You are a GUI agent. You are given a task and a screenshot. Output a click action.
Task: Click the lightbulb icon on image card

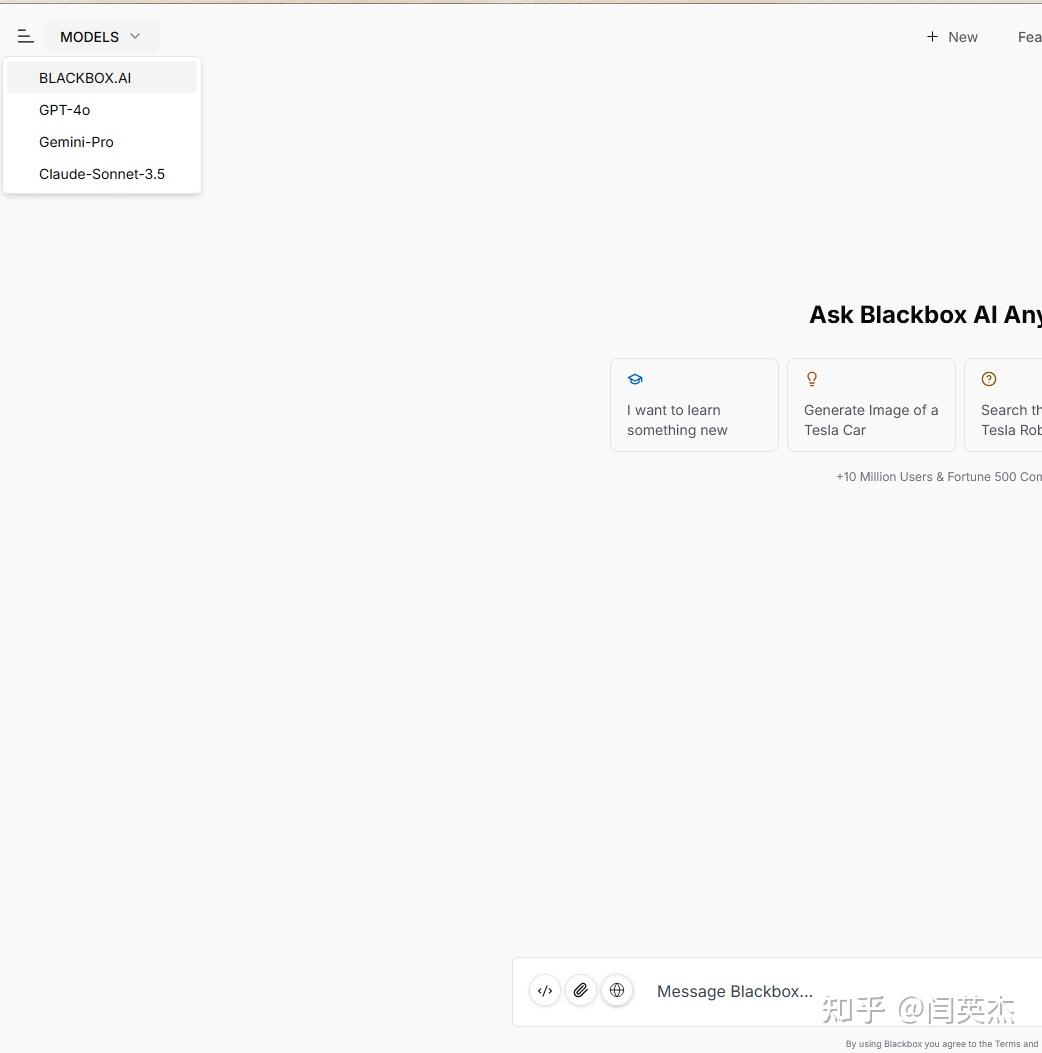tap(812, 379)
